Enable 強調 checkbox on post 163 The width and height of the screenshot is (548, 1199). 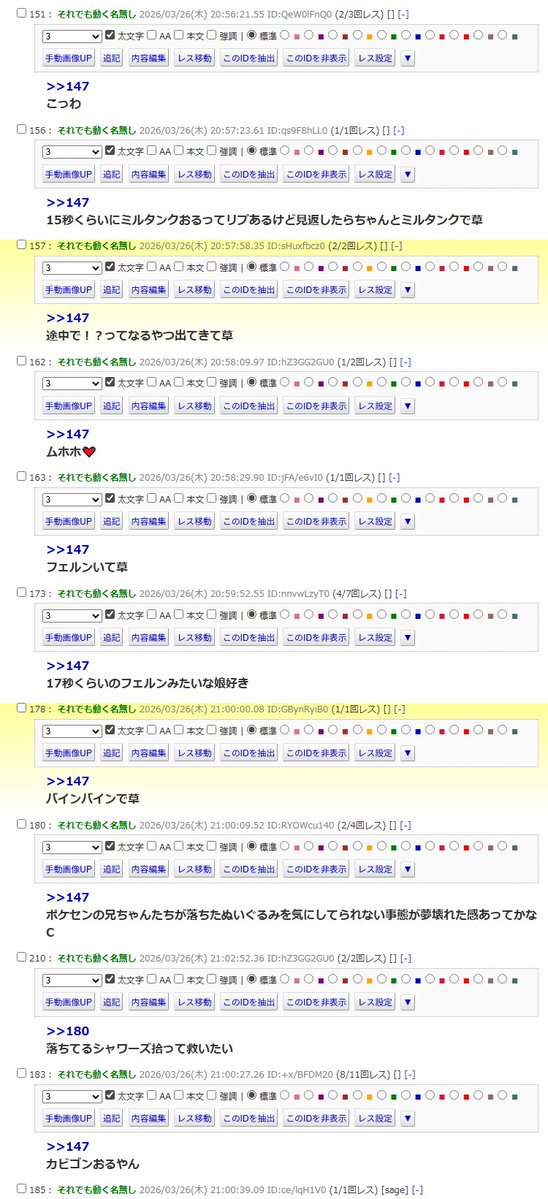[212, 499]
